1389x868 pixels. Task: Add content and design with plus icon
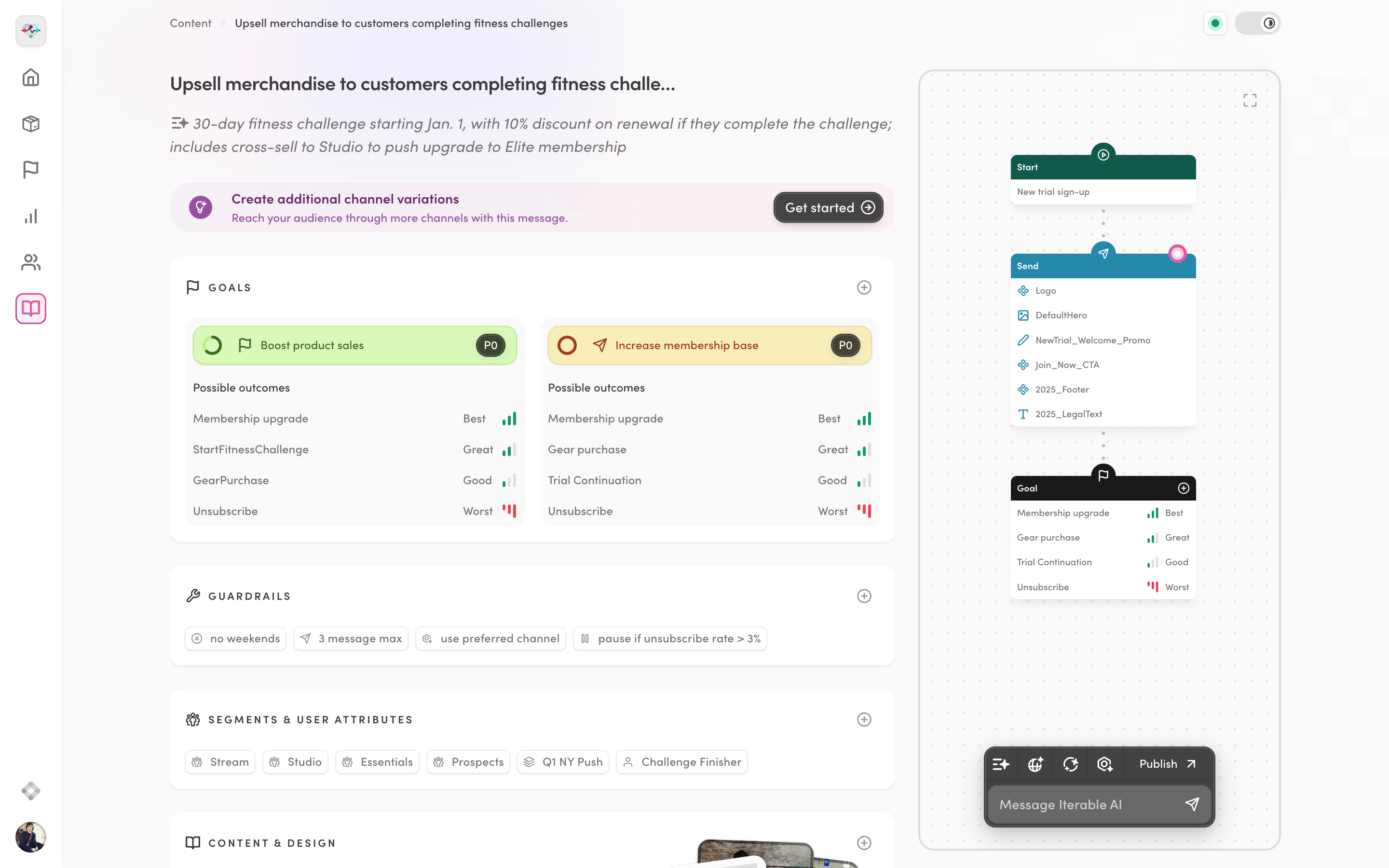(x=864, y=843)
